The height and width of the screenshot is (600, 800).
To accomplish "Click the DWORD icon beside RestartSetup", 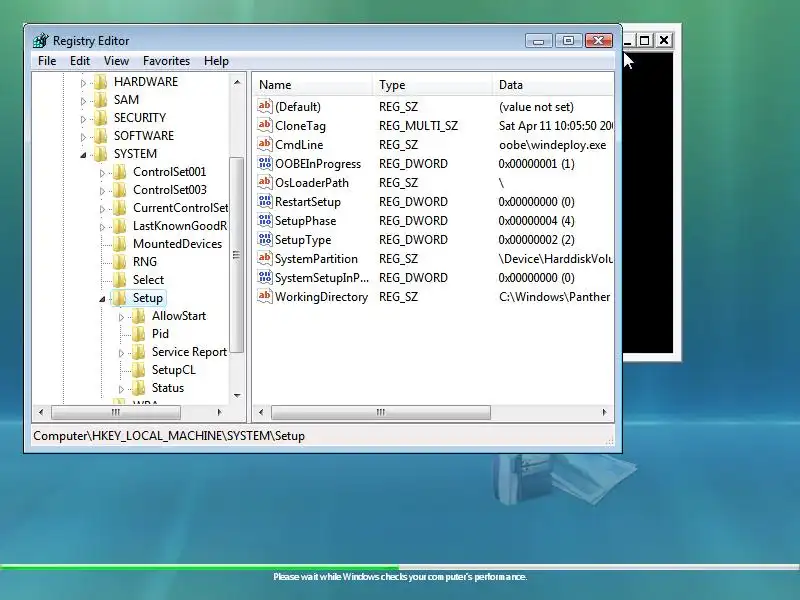I will [264, 202].
